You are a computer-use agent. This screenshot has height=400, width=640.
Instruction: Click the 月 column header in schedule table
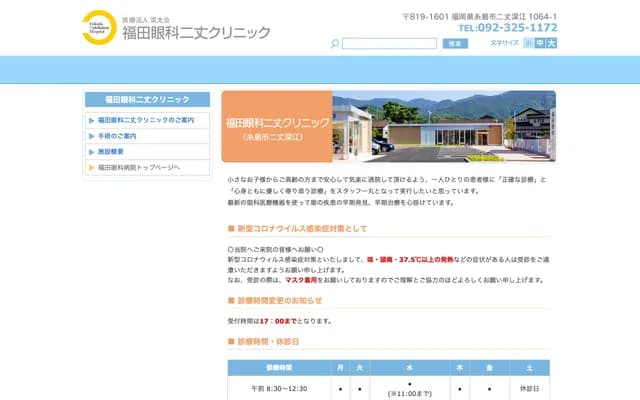pyautogui.click(x=340, y=368)
